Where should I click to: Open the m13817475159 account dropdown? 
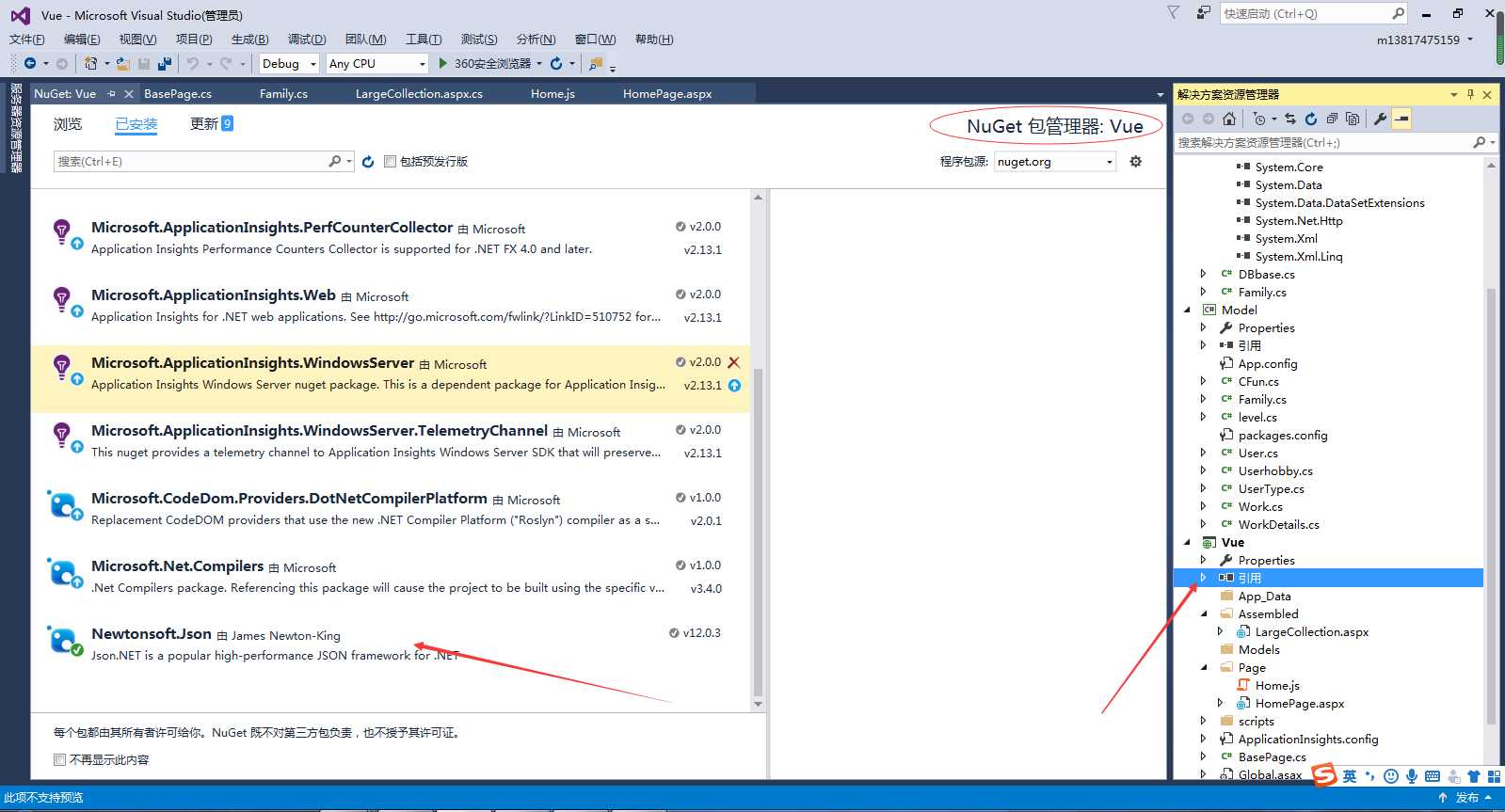click(x=1470, y=40)
